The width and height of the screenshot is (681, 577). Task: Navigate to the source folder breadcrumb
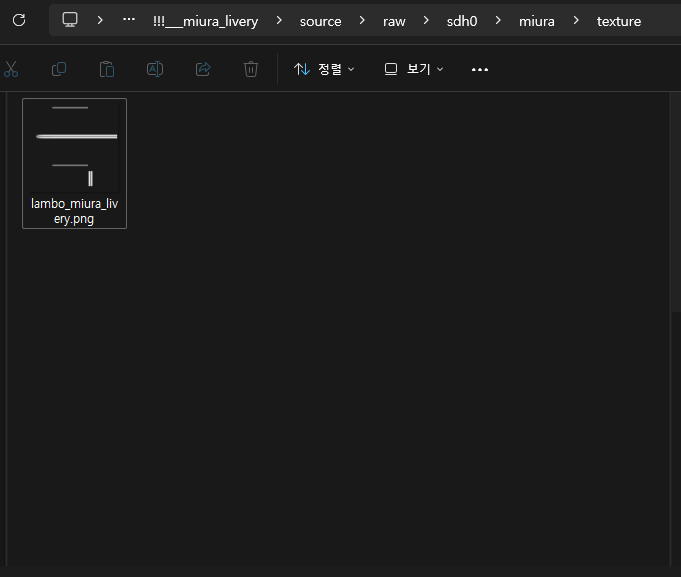point(320,21)
